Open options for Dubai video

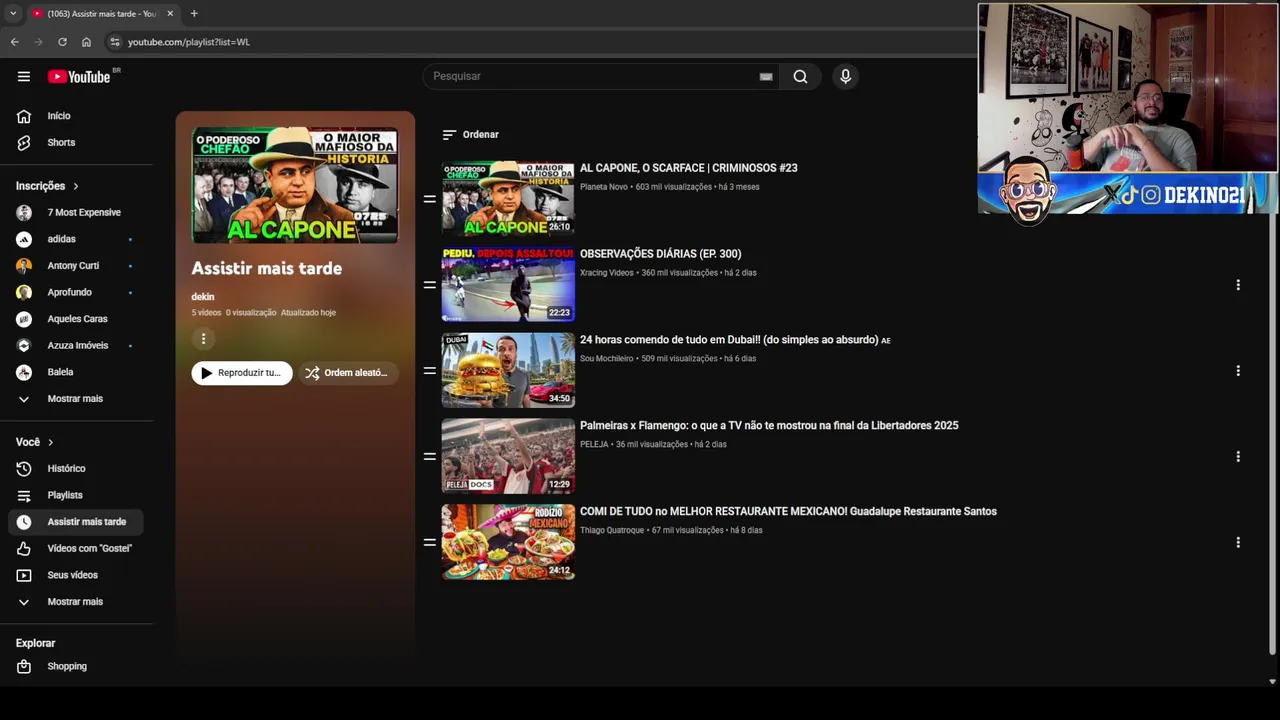click(x=1238, y=371)
